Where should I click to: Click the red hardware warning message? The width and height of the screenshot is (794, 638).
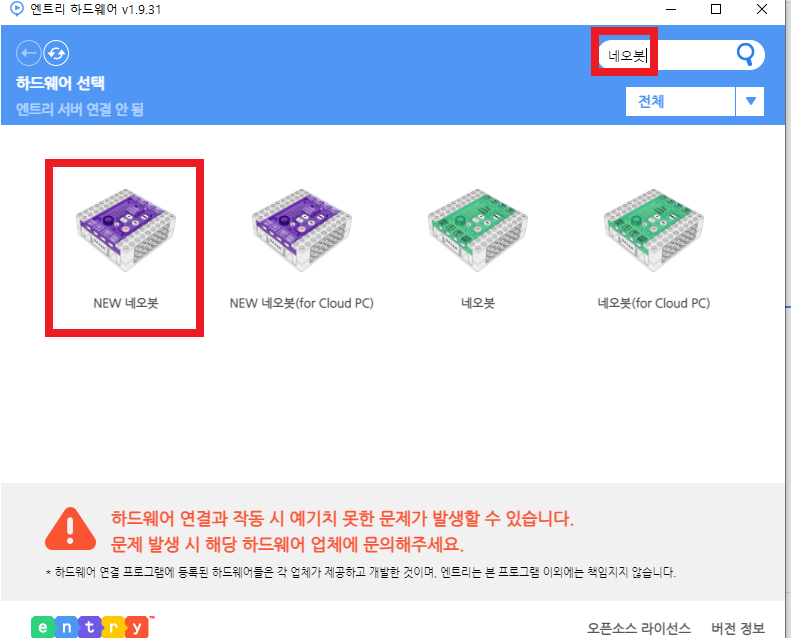[342, 531]
